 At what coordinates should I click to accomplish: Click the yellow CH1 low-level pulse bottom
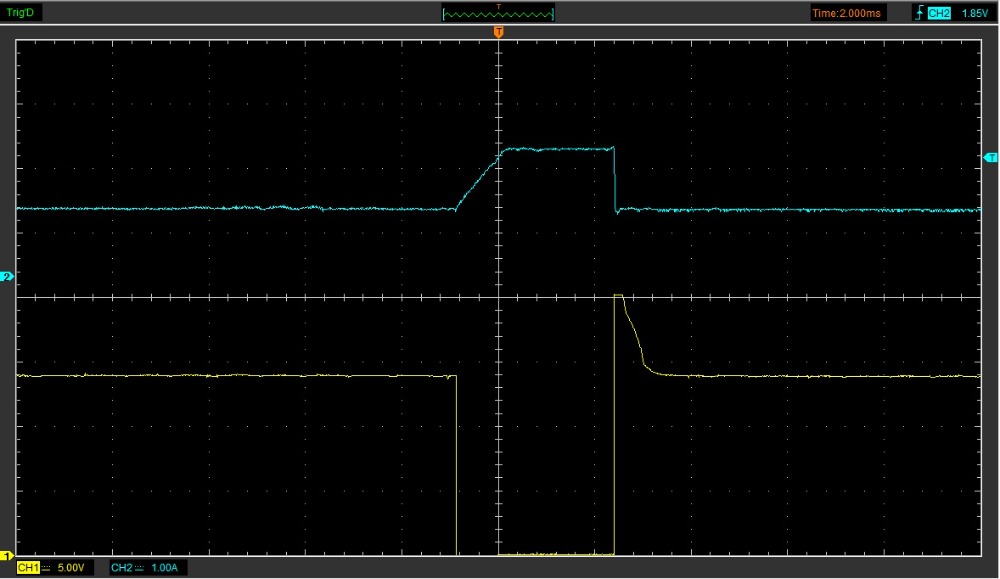[555, 553]
